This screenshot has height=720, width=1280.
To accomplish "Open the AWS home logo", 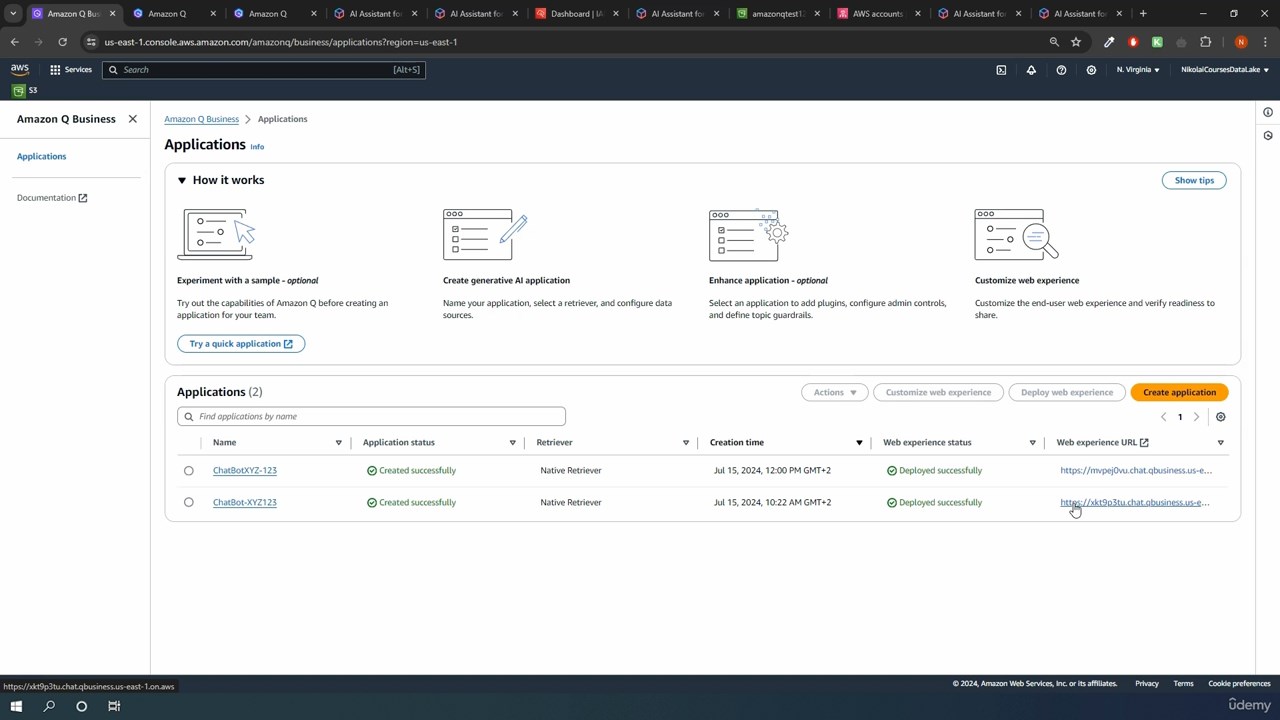I will pos(20,69).
